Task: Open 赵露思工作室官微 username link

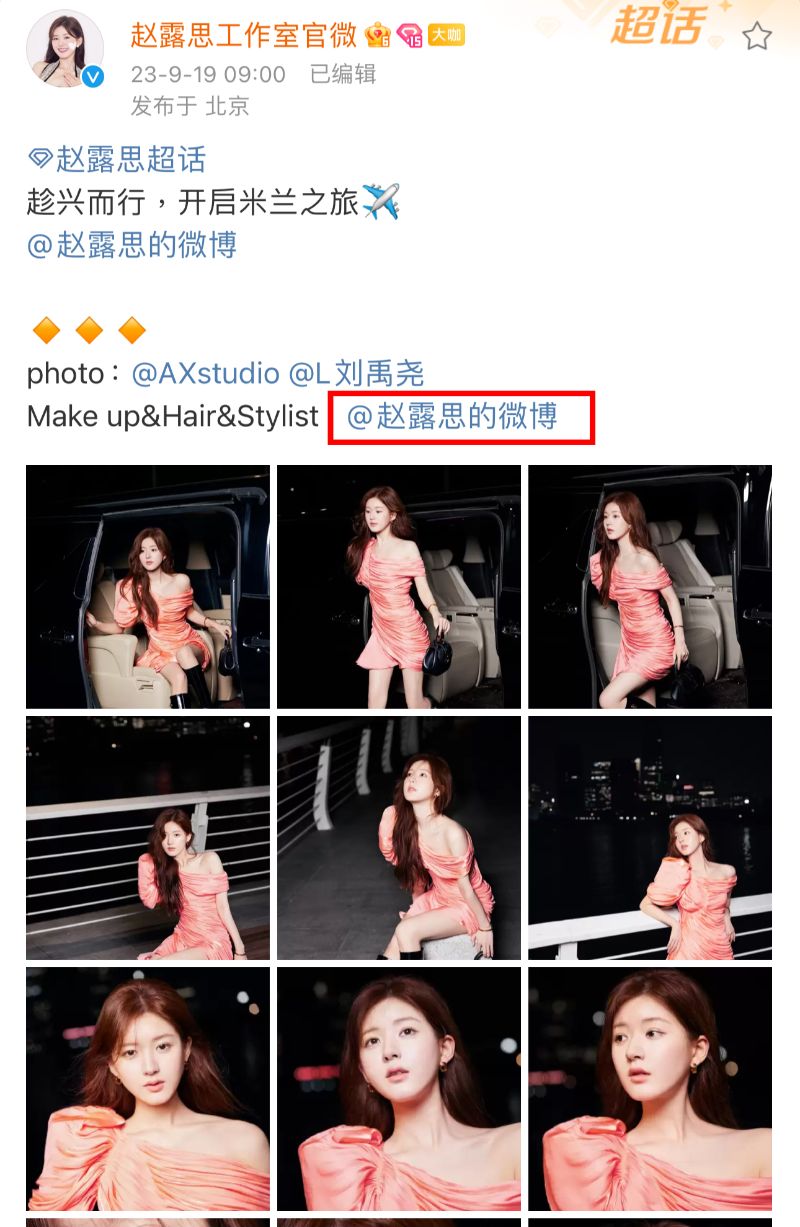Action: (243, 35)
